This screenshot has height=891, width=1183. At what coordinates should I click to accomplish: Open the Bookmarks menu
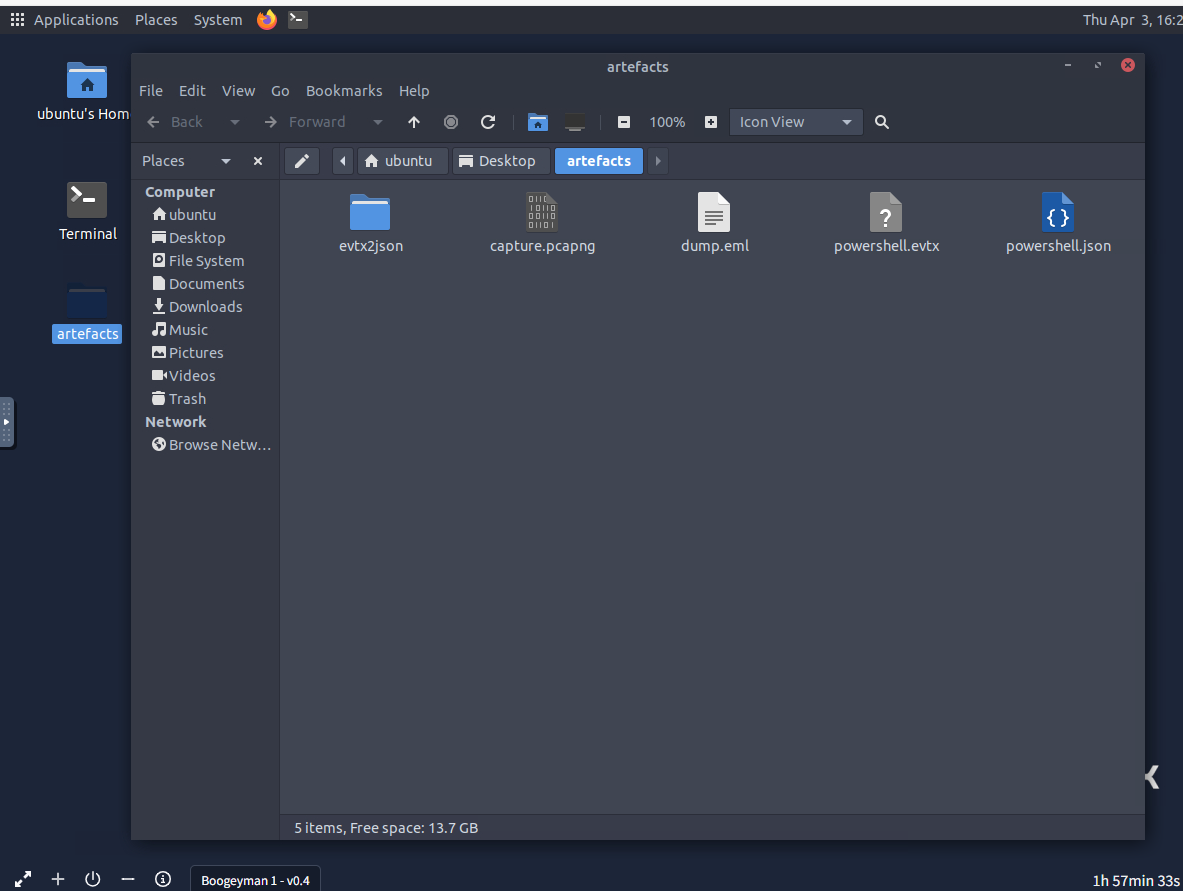pos(344,91)
